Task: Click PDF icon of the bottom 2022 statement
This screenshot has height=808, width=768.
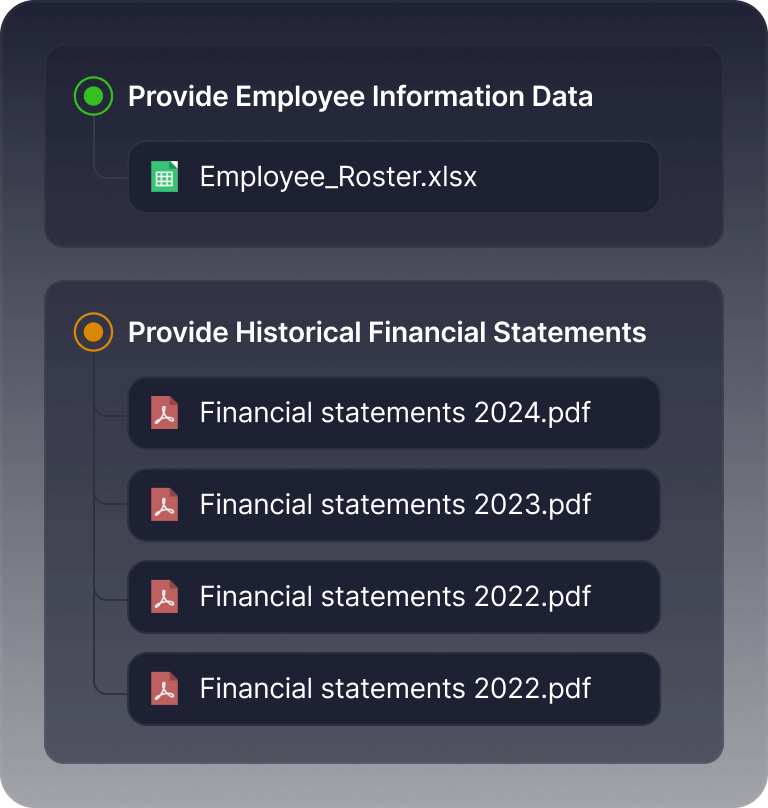Action: click(x=164, y=689)
